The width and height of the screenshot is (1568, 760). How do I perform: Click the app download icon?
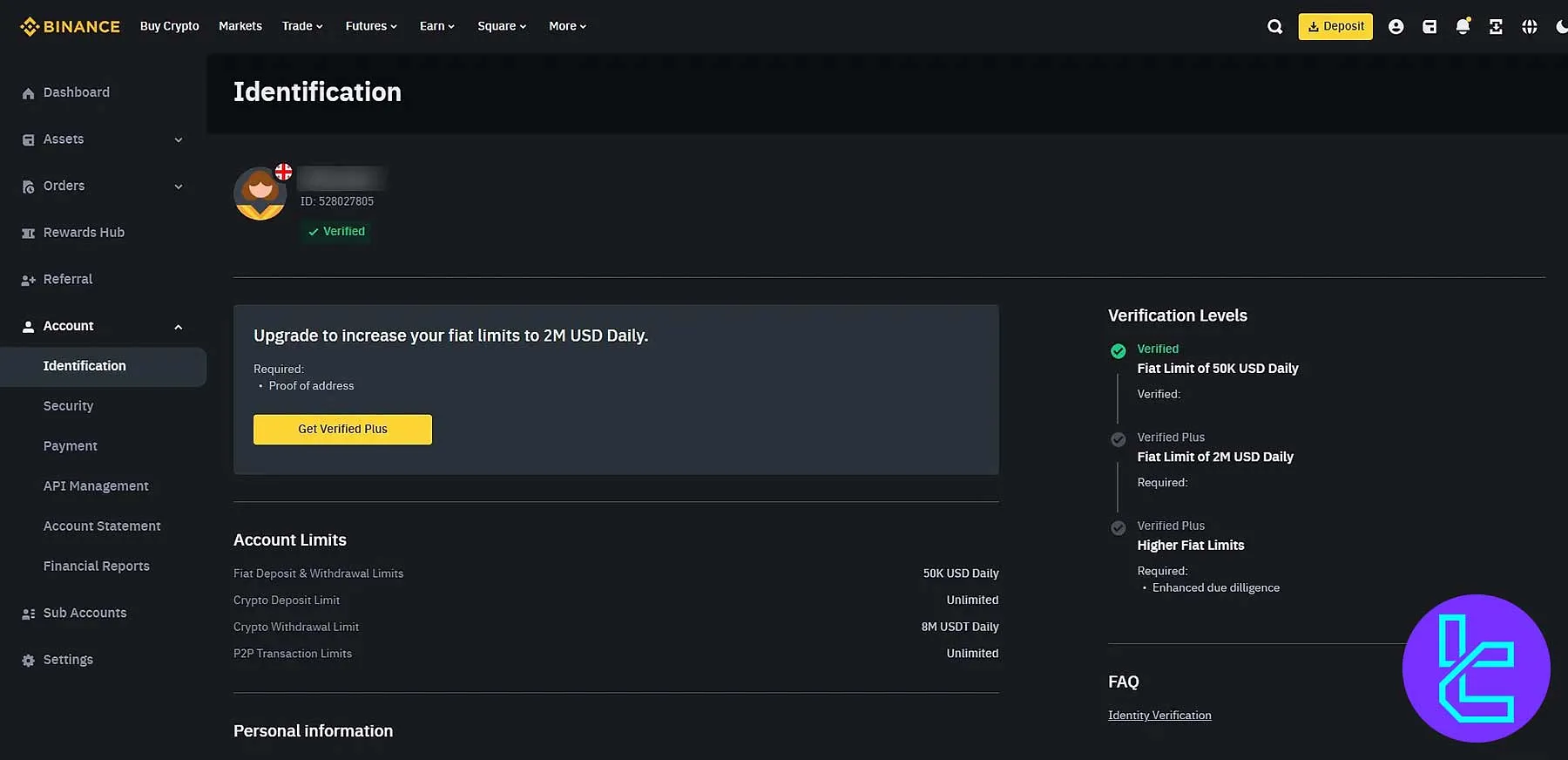pos(1496,27)
